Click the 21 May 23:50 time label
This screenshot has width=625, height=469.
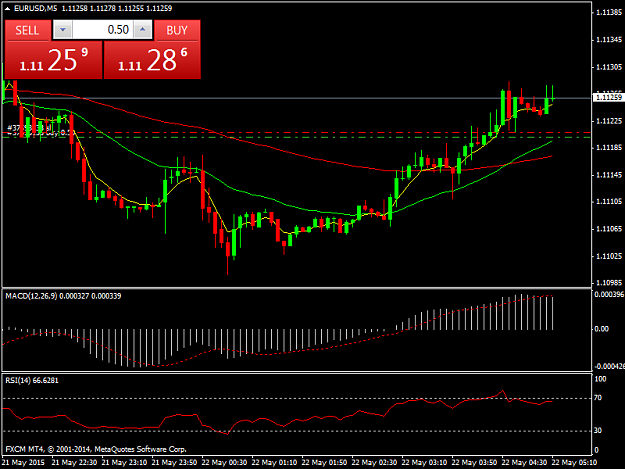tap(174, 462)
